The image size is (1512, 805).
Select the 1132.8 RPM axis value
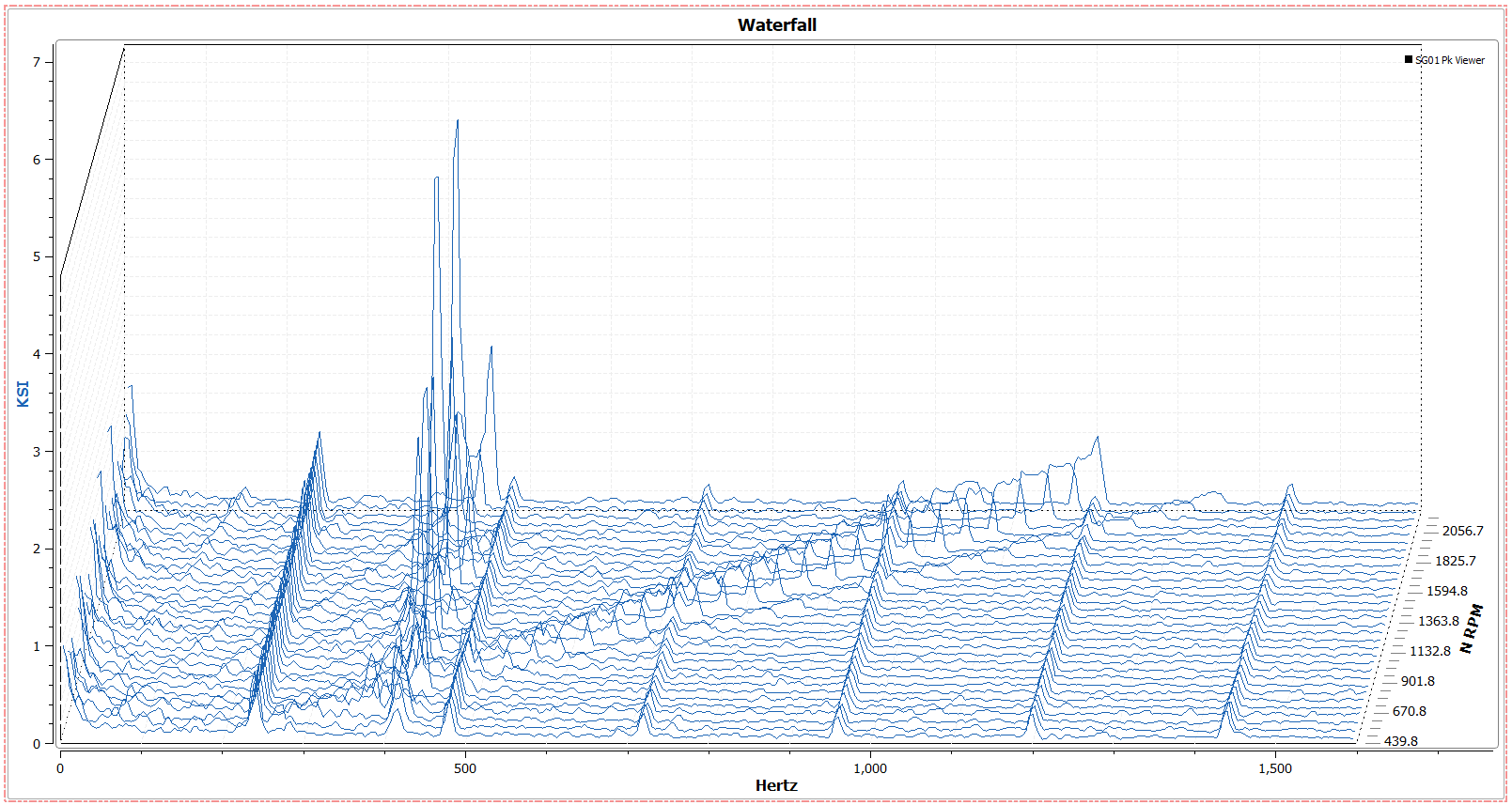(1429, 651)
